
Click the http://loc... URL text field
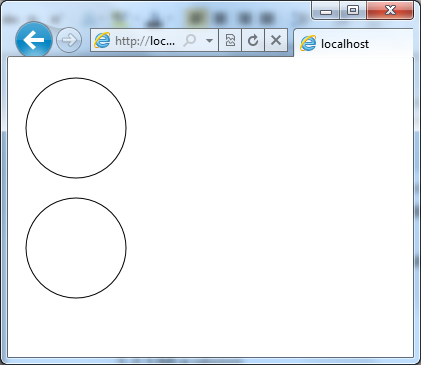pyautogui.click(x=145, y=41)
